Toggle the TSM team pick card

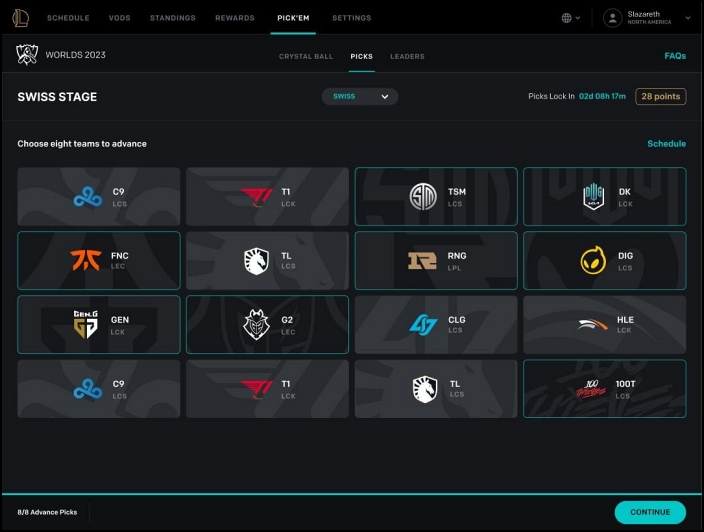[436, 197]
